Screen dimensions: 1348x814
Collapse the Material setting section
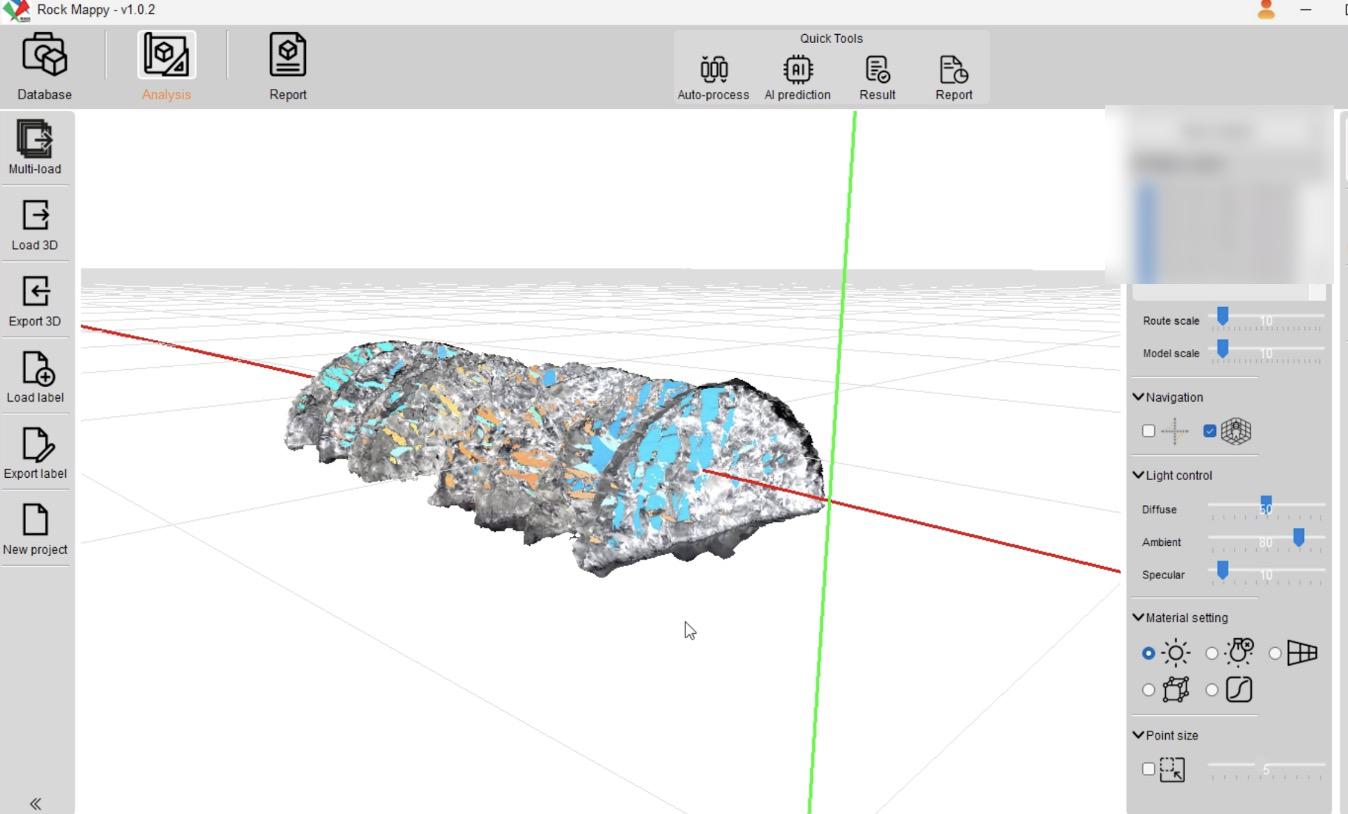1138,617
